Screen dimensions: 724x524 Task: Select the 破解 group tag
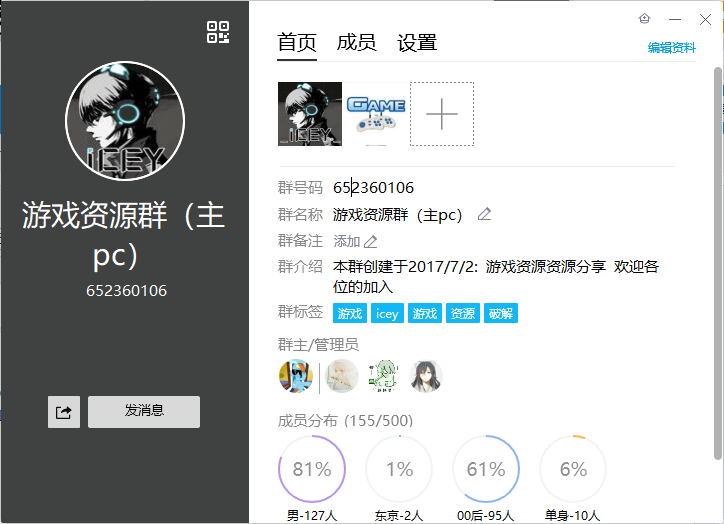[501, 313]
